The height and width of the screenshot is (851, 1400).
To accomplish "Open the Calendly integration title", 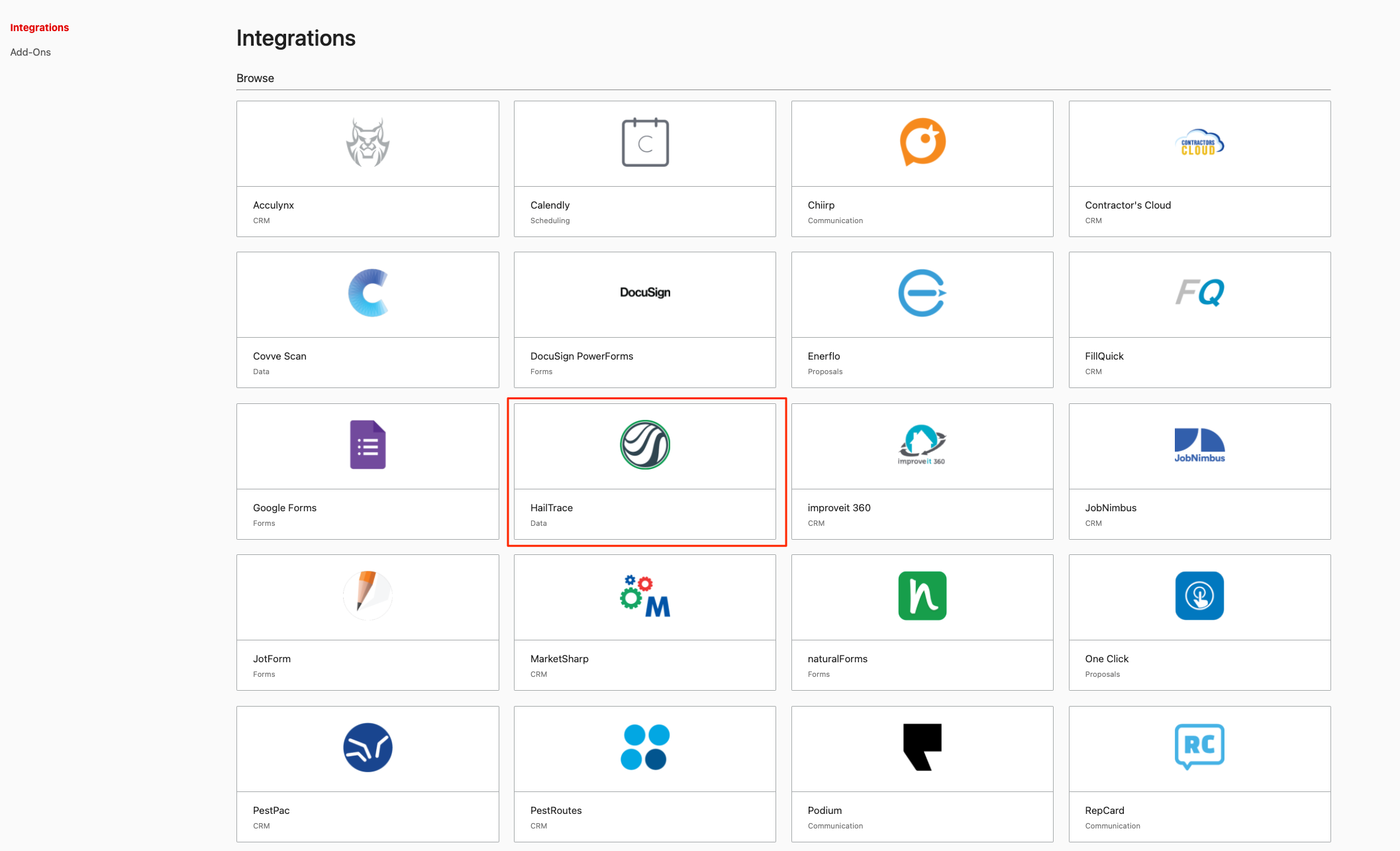I will coord(550,205).
